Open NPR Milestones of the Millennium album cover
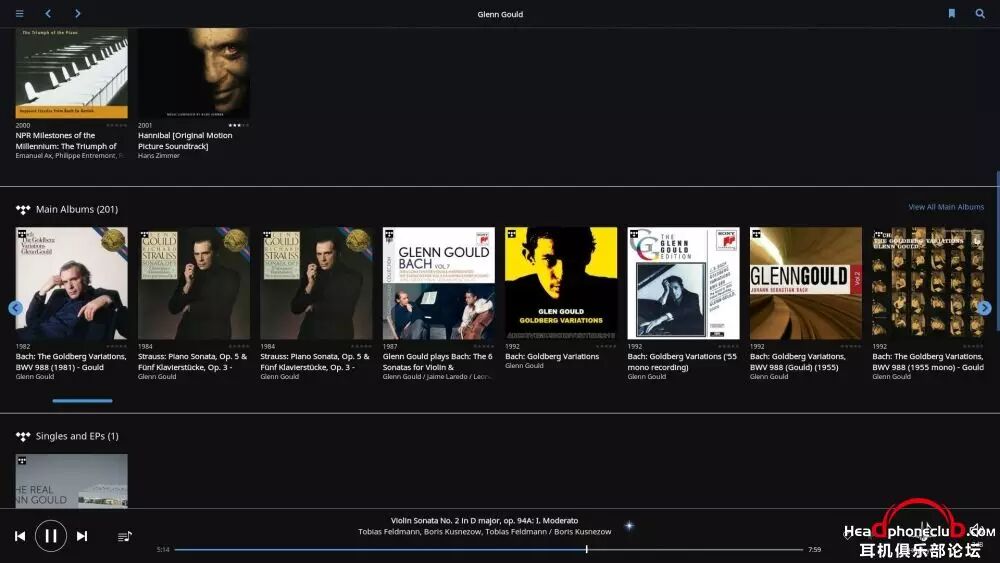Screen dimensions: 1000x563 coord(71,73)
